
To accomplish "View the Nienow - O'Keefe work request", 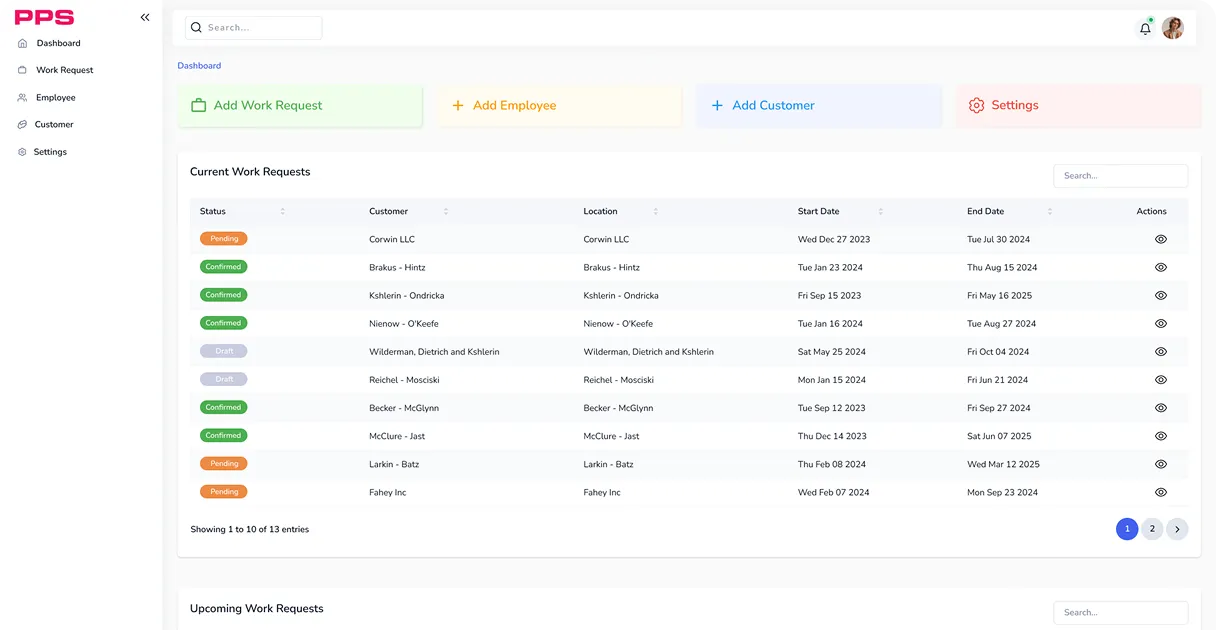I will [x=1161, y=323].
